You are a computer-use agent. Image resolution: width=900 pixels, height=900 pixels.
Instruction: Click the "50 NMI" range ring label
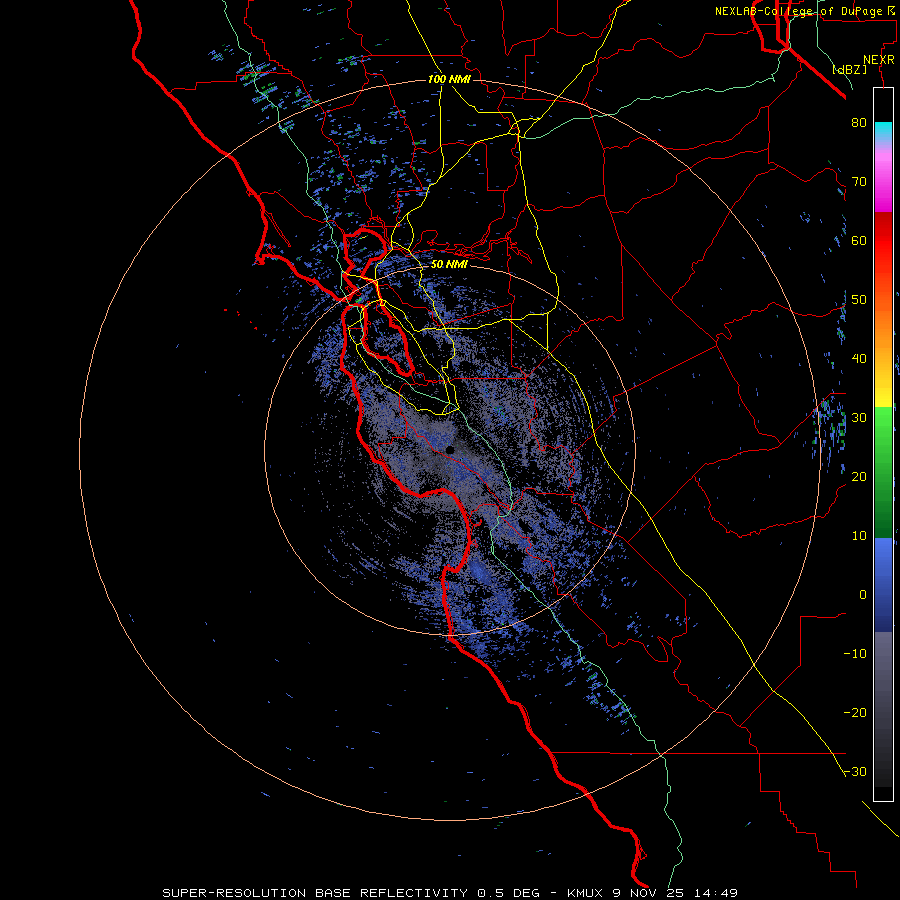tap(449, 264)
